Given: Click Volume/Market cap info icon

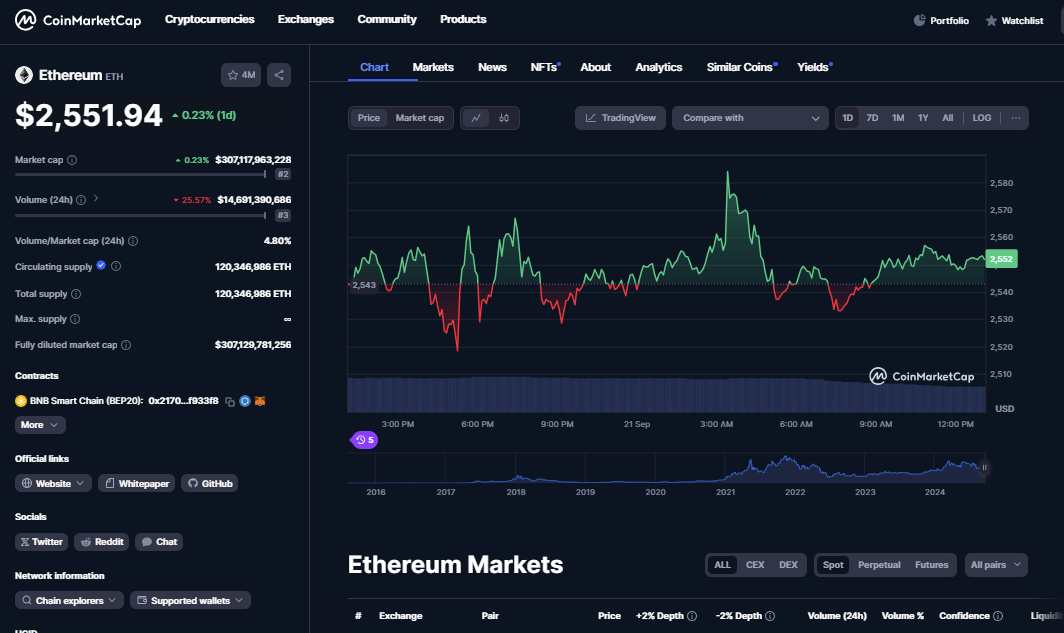Looking at the screenshot, I should click(x=133, y=241).
